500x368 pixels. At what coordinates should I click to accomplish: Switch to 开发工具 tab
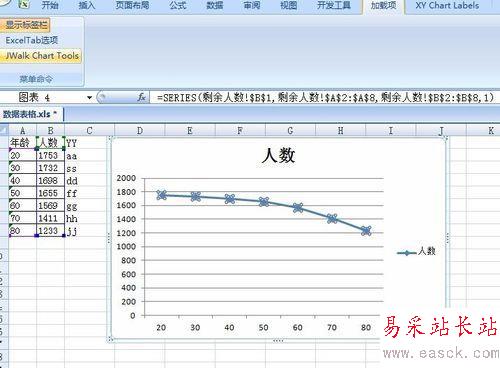pos(334,5)
